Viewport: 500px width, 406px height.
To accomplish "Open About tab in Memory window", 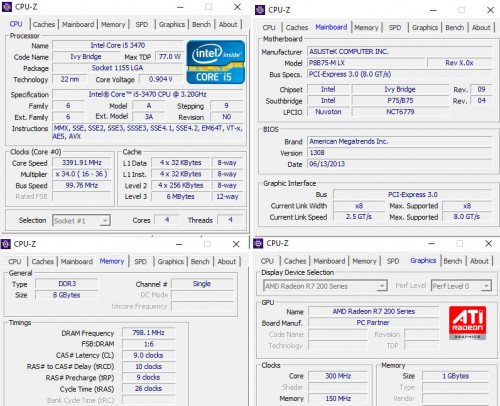I will click(x=227, y=261).
